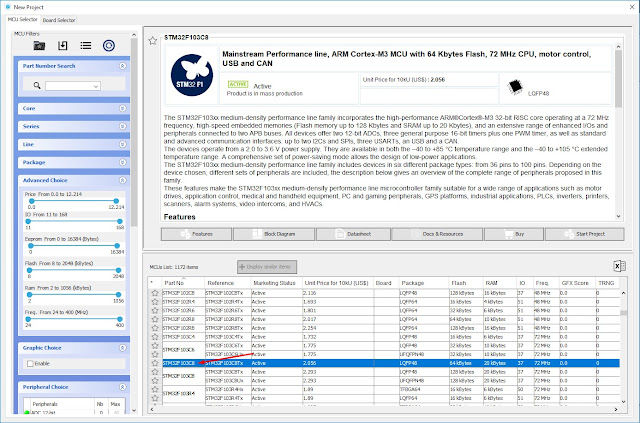The image size is (640, 423).
Task: Click the Package column header
Action: click(x=424, y=283)
